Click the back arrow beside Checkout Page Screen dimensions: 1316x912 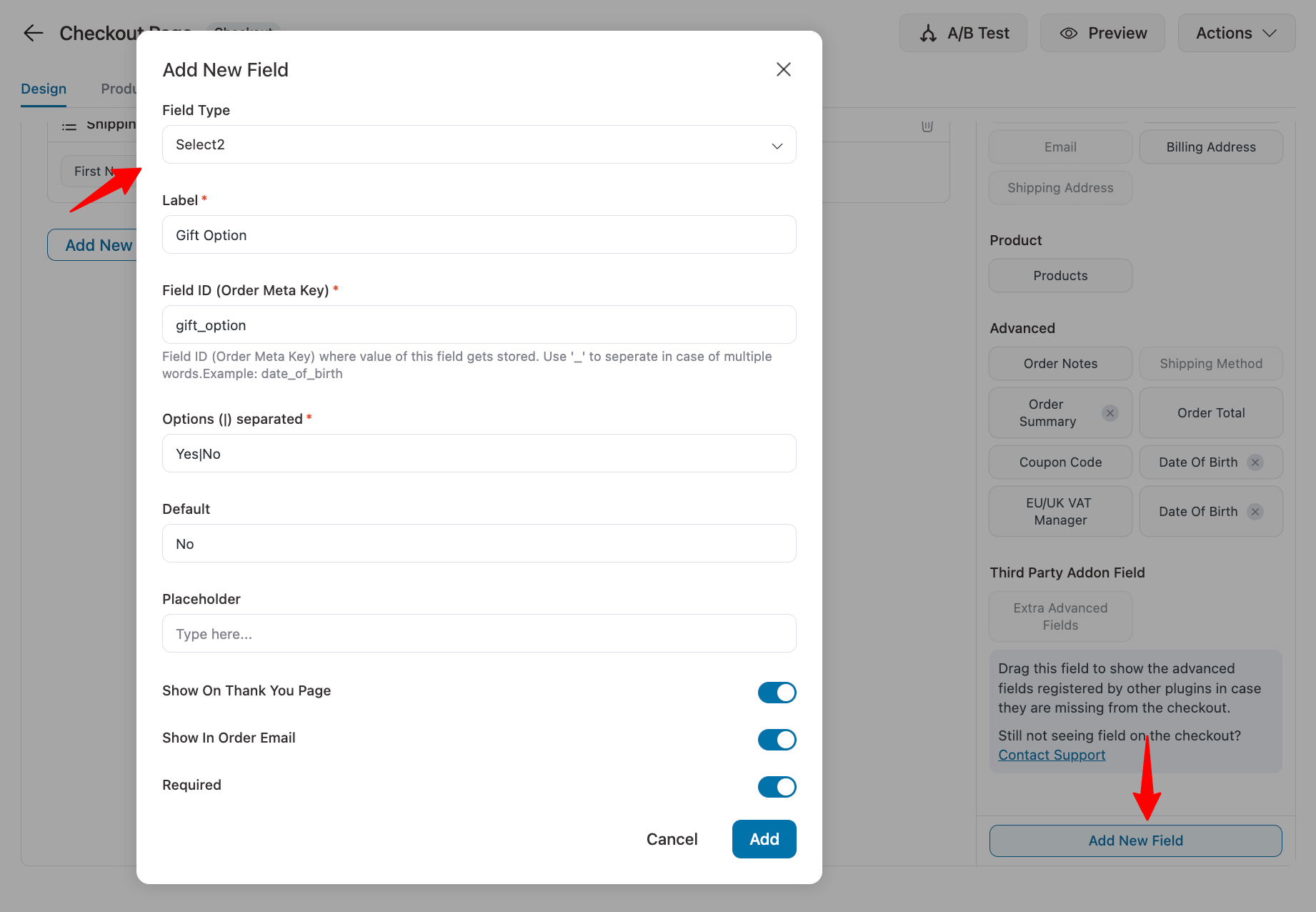33,33
